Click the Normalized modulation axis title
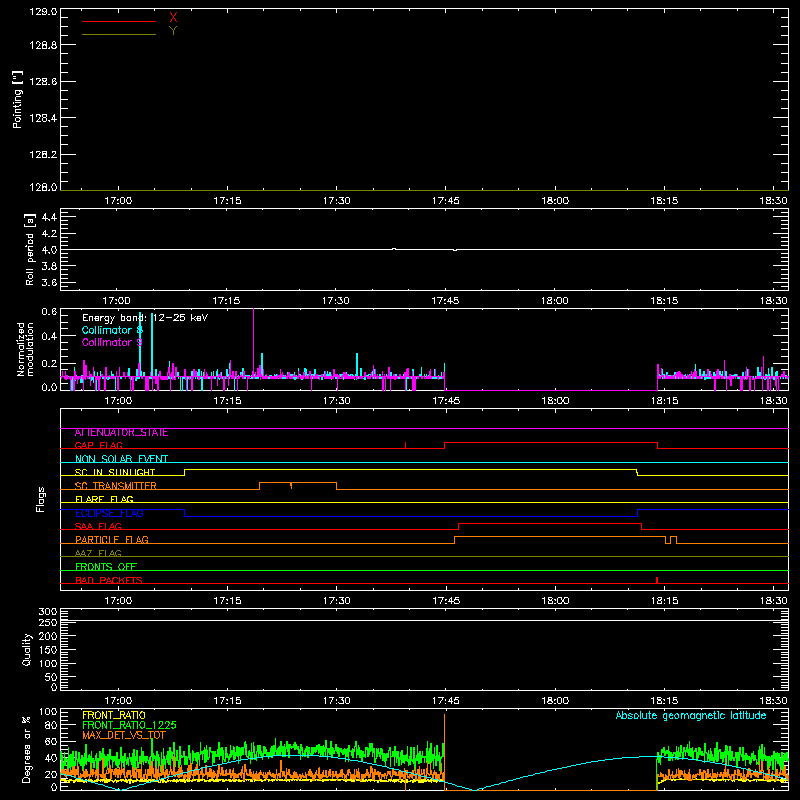 25,349
